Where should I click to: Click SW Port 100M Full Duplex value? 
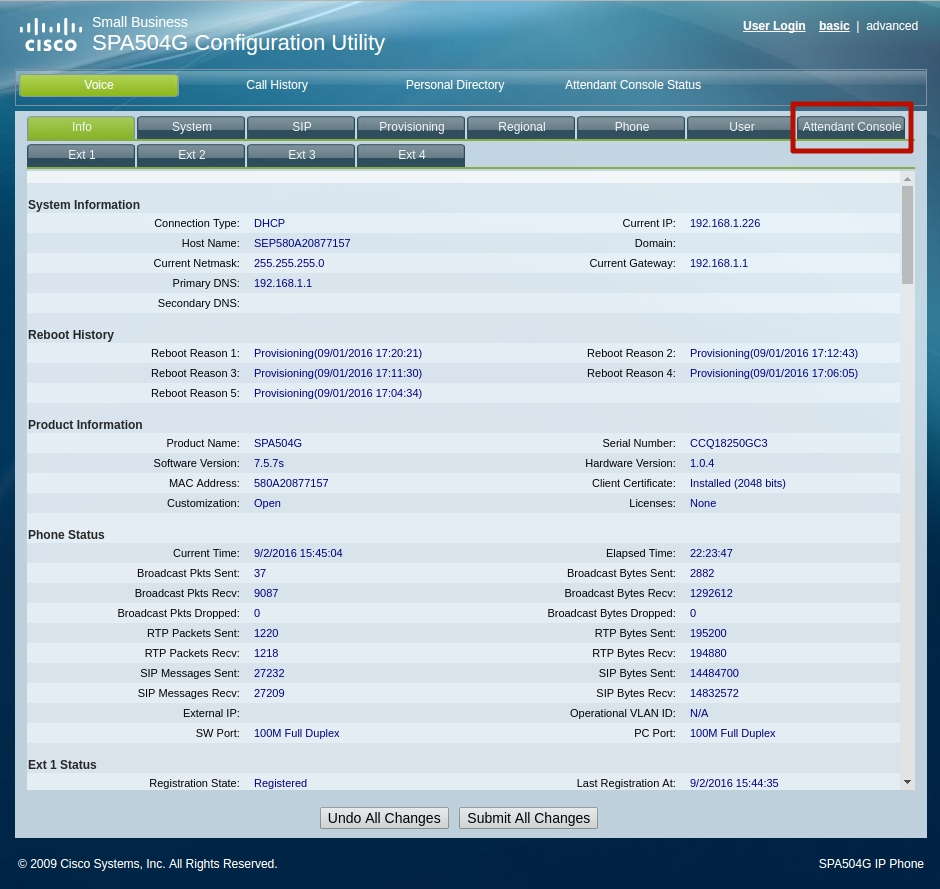tap(296, 734)
